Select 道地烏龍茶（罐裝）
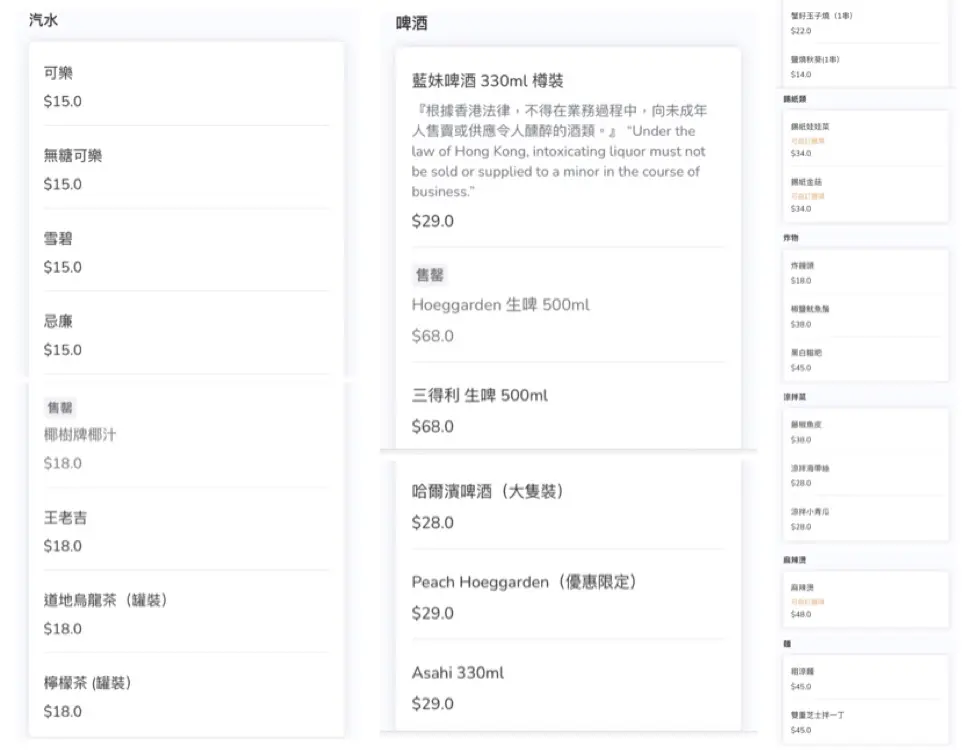968x750 pixels. (186, 615)
